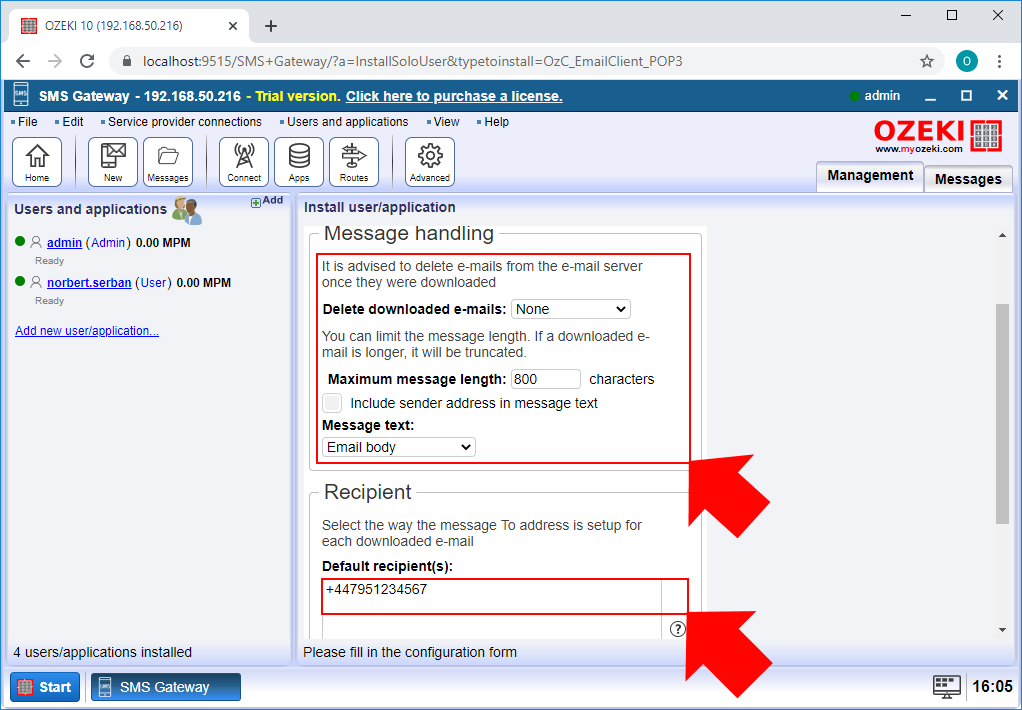Enable Include sender address in message text
This screenshot has height=710, width=1022.
coord(332,403)
